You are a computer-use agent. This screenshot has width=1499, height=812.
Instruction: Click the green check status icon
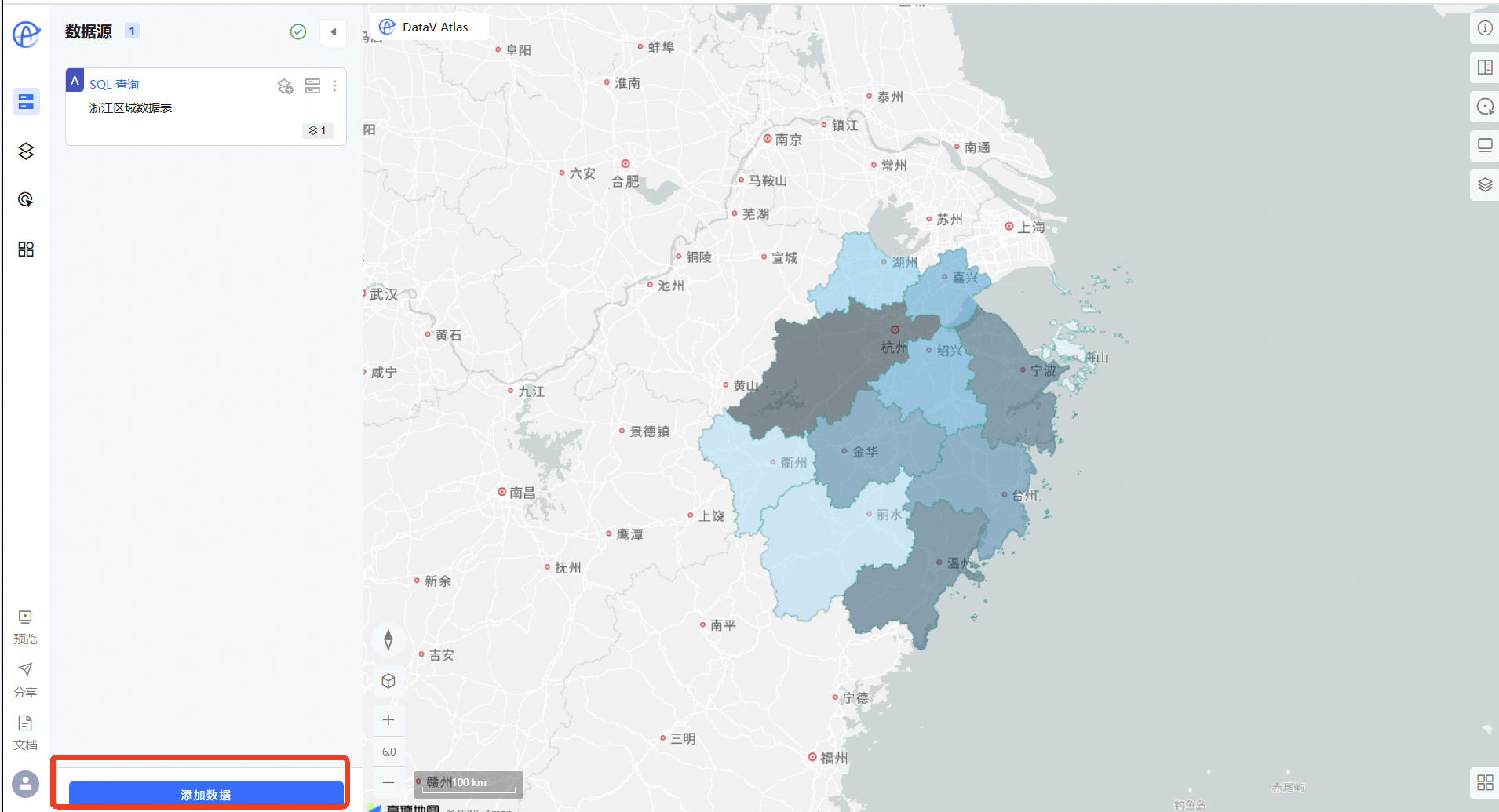coord(298,31)
